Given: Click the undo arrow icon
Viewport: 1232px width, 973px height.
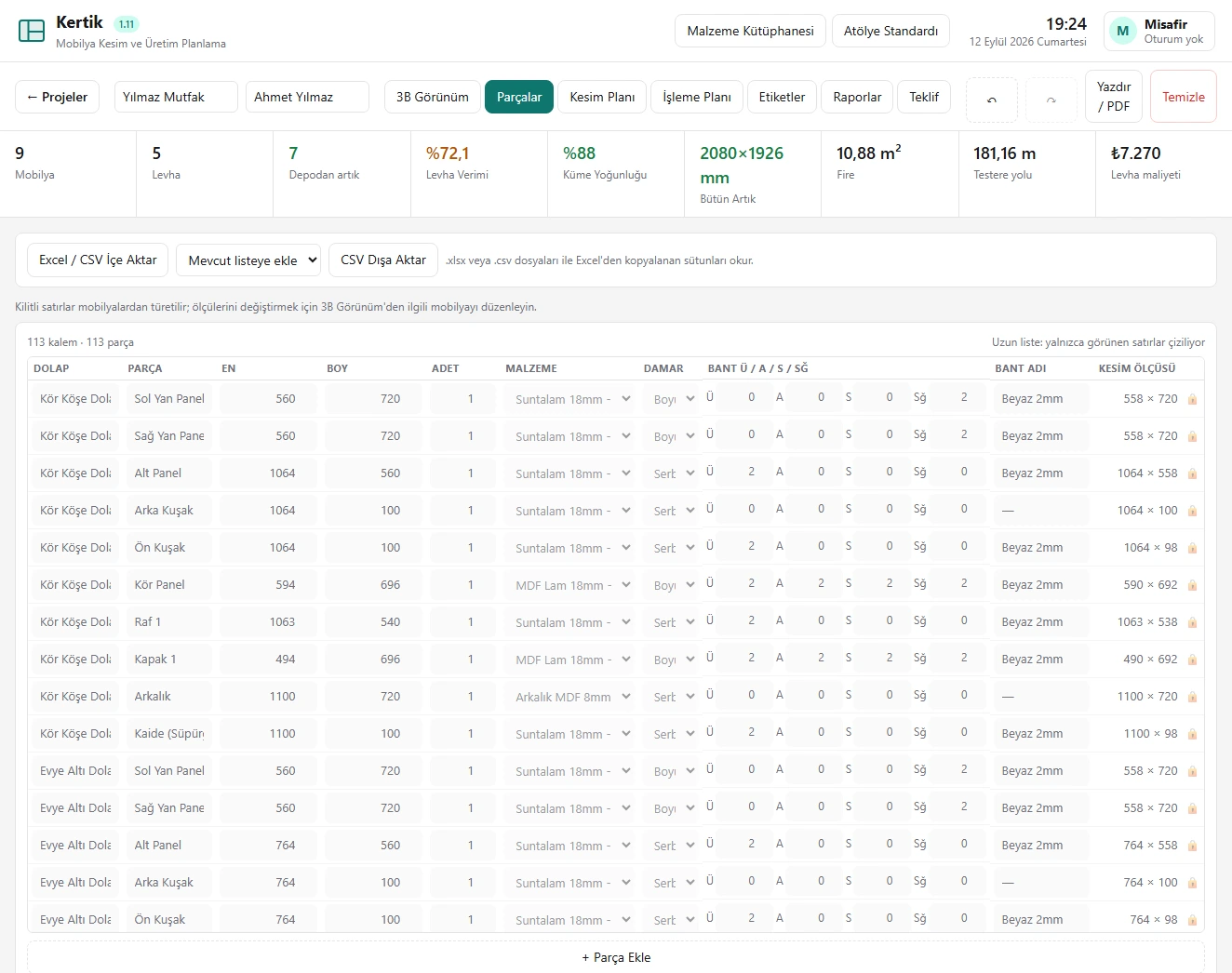Looking at the screenshot, I should point(992,100).
